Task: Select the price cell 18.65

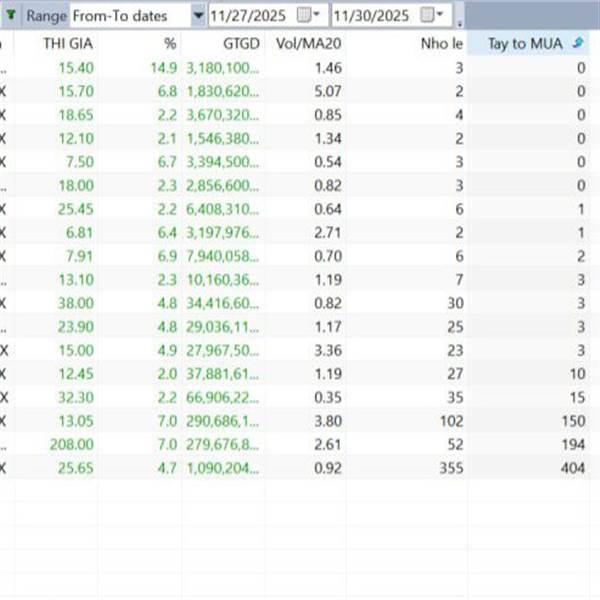Action: [76, 115]
